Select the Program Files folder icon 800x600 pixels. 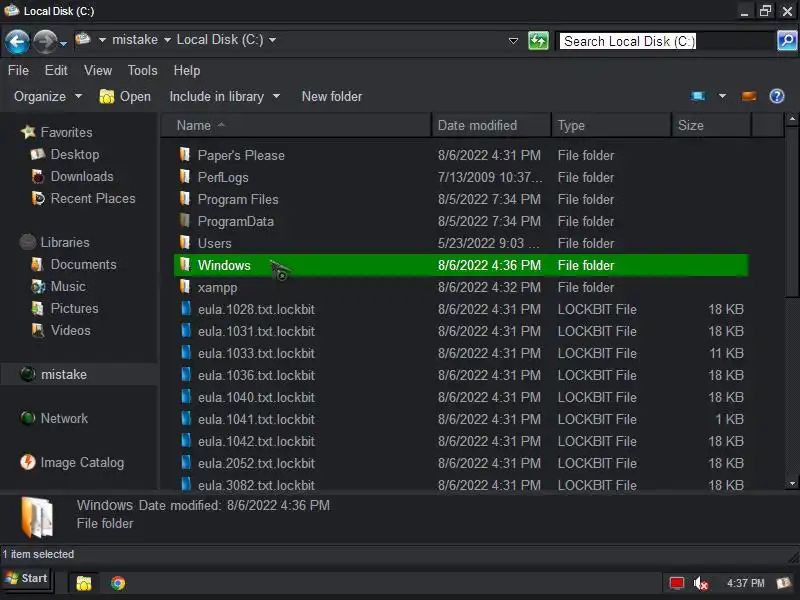[x=185, y=198]
